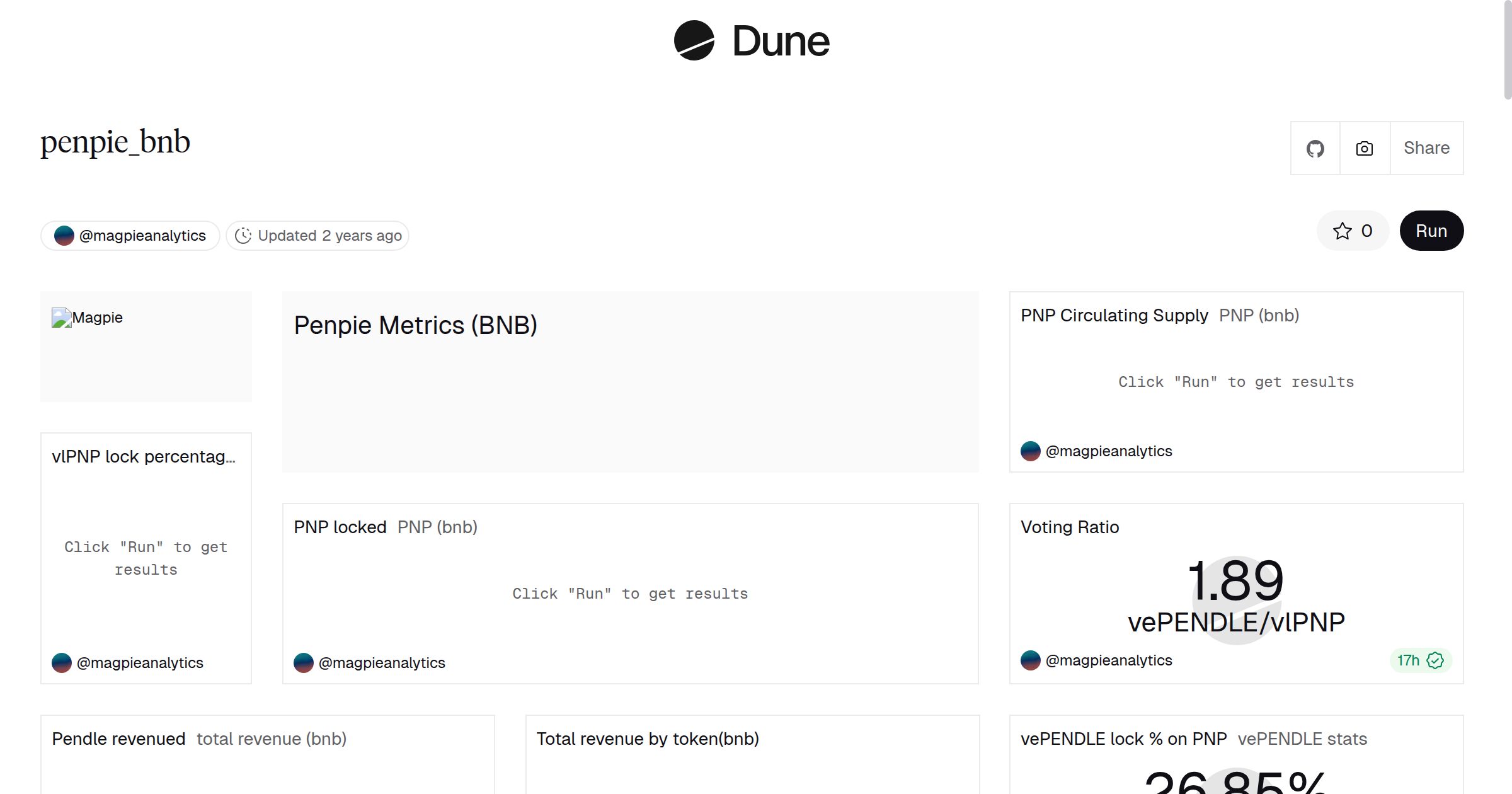Open the Voting Ratio query title
The image size is (1512, 794).
click(1070, 527)
